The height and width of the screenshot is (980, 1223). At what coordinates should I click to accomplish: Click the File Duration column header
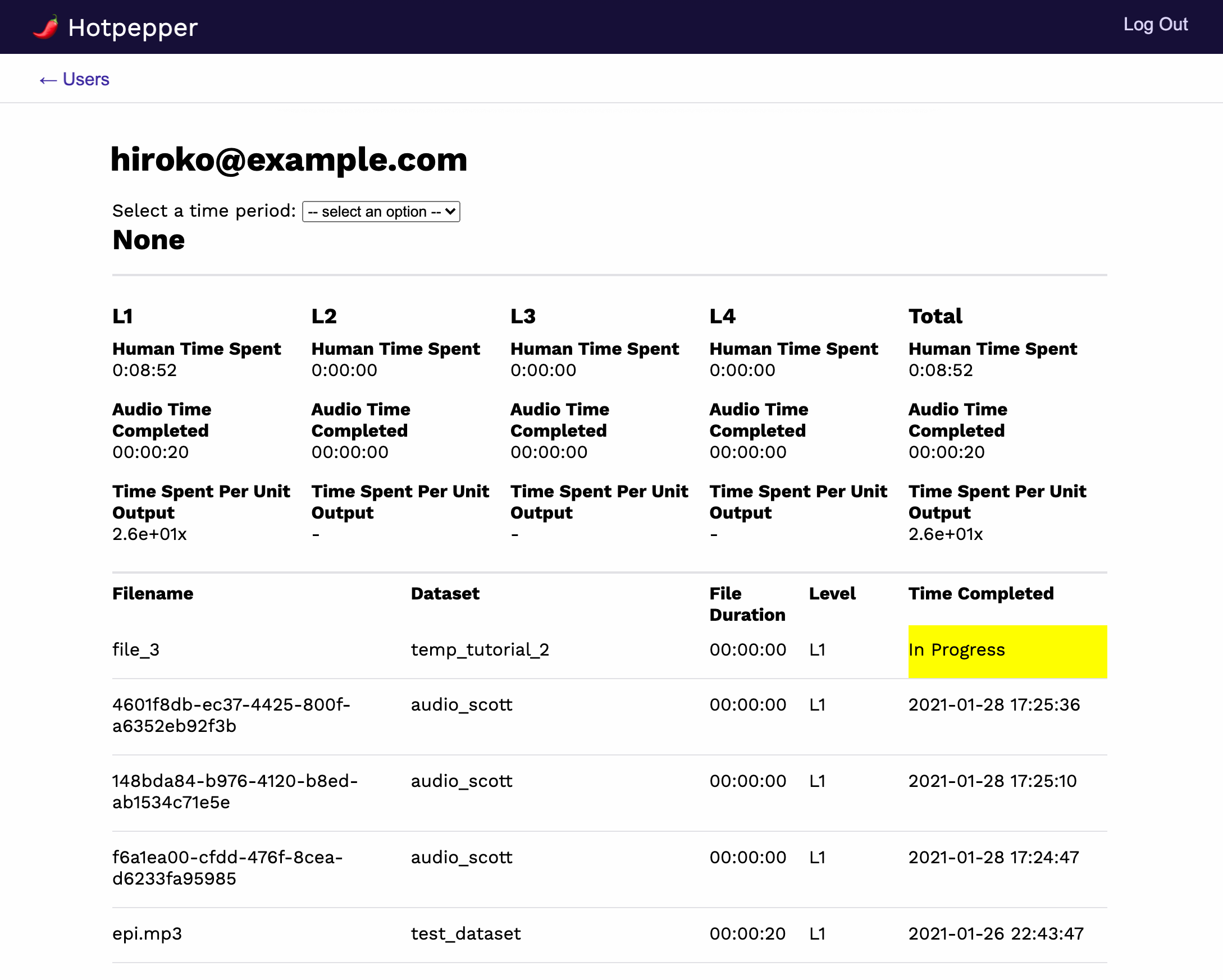[x=746, y=604]
